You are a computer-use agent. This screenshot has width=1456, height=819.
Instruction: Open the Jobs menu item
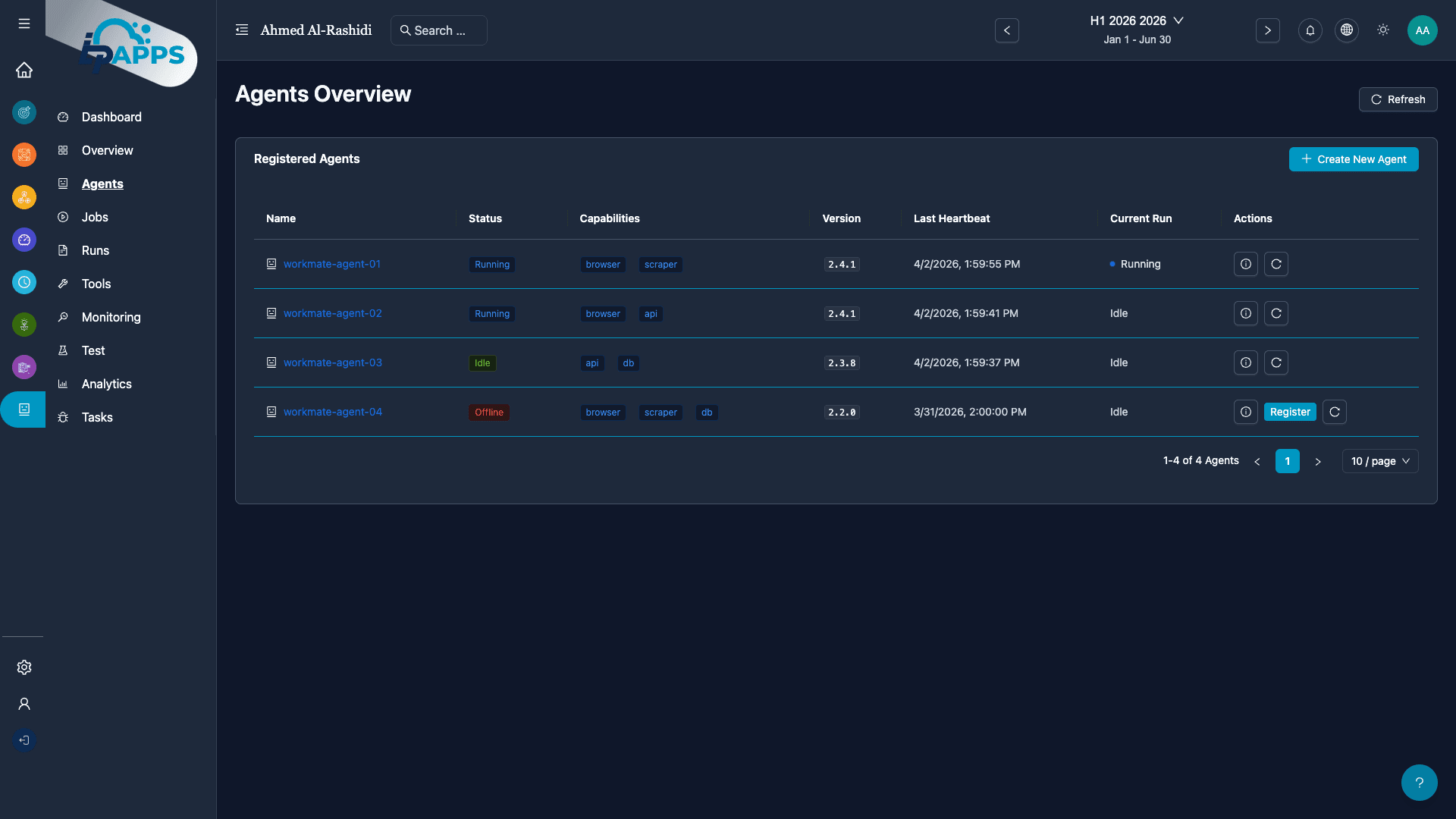tap(95, 217)
